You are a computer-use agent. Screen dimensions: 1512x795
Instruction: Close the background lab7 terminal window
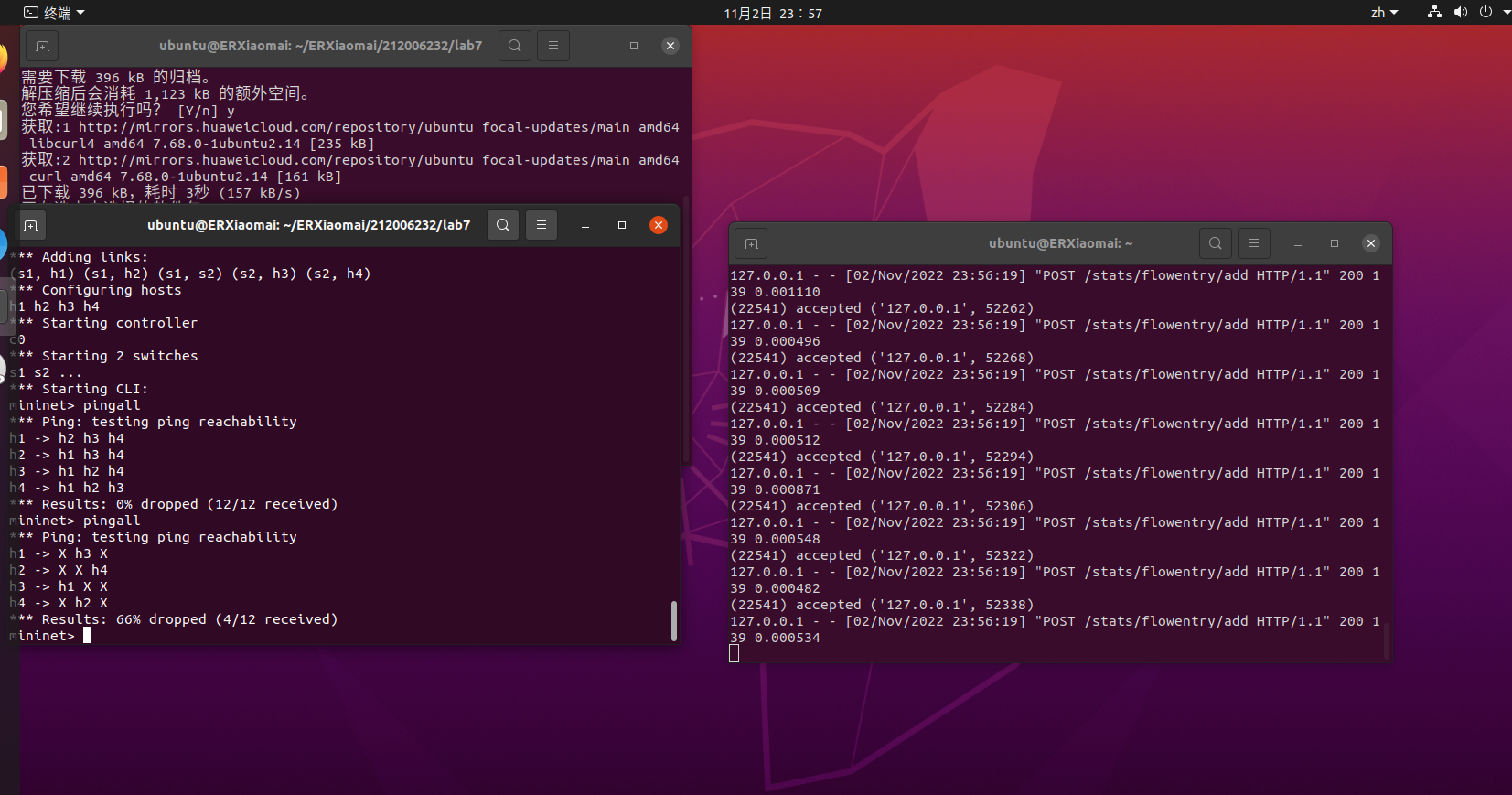click(x=670, y=46)
